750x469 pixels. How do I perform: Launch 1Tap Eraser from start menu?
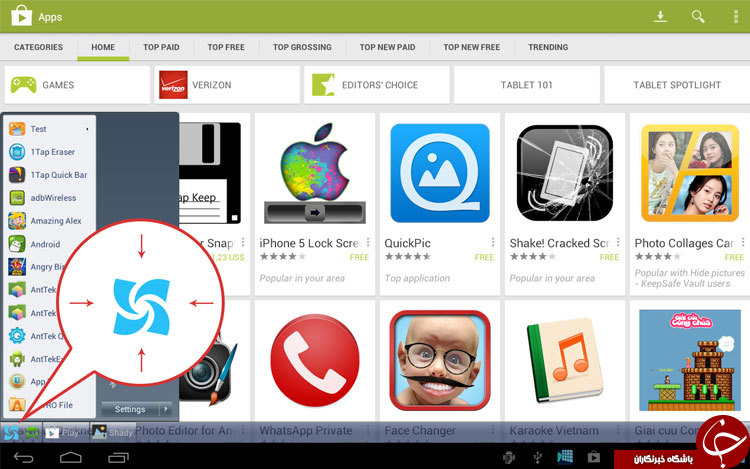click(x=49, y=152)
